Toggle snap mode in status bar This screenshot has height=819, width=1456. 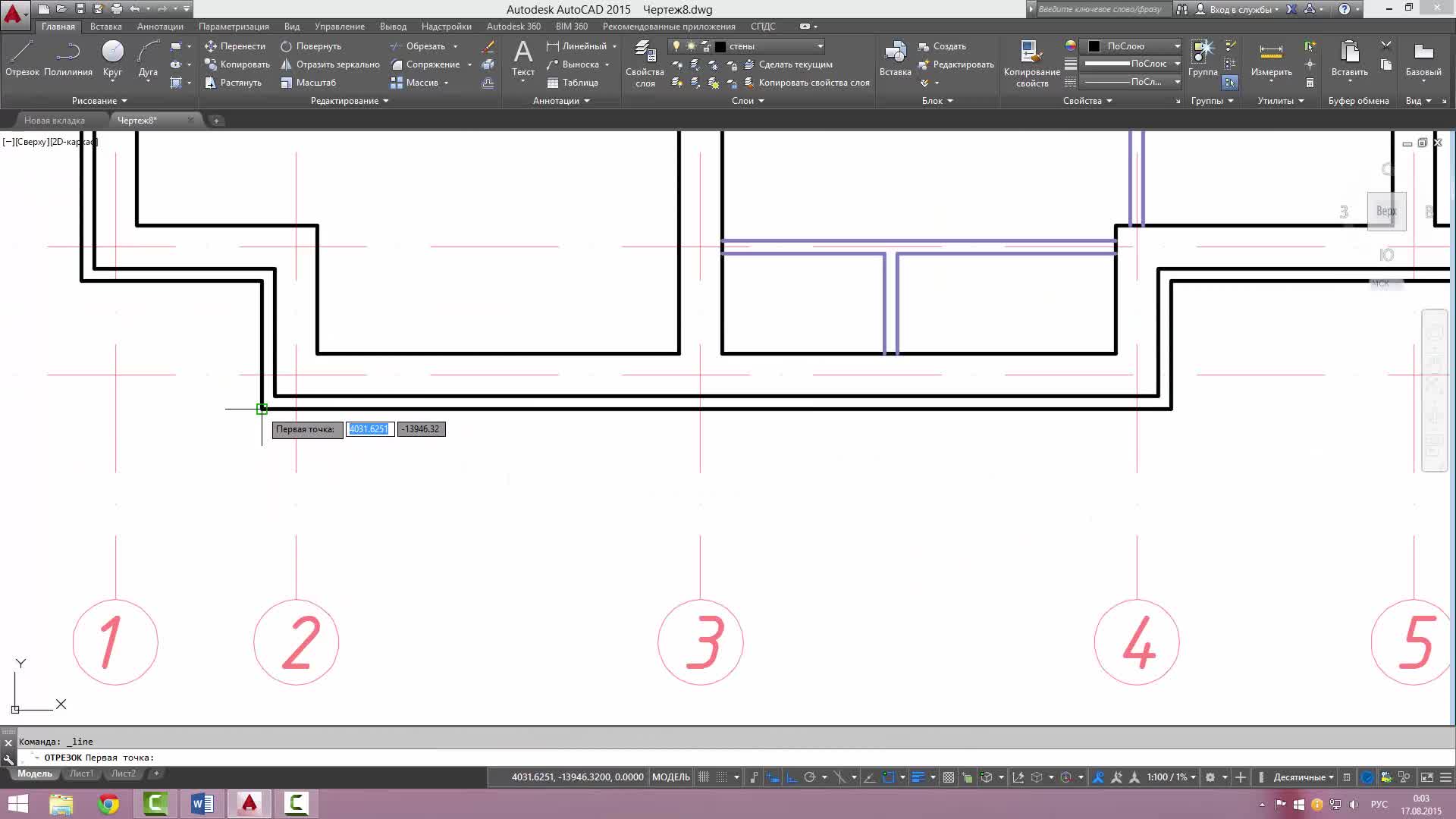(722, 777)
